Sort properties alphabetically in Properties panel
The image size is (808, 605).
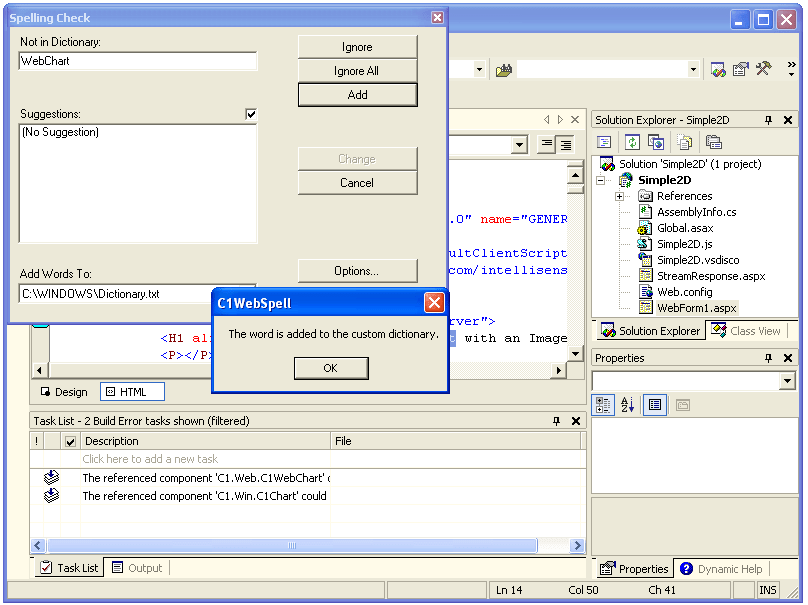627,404
